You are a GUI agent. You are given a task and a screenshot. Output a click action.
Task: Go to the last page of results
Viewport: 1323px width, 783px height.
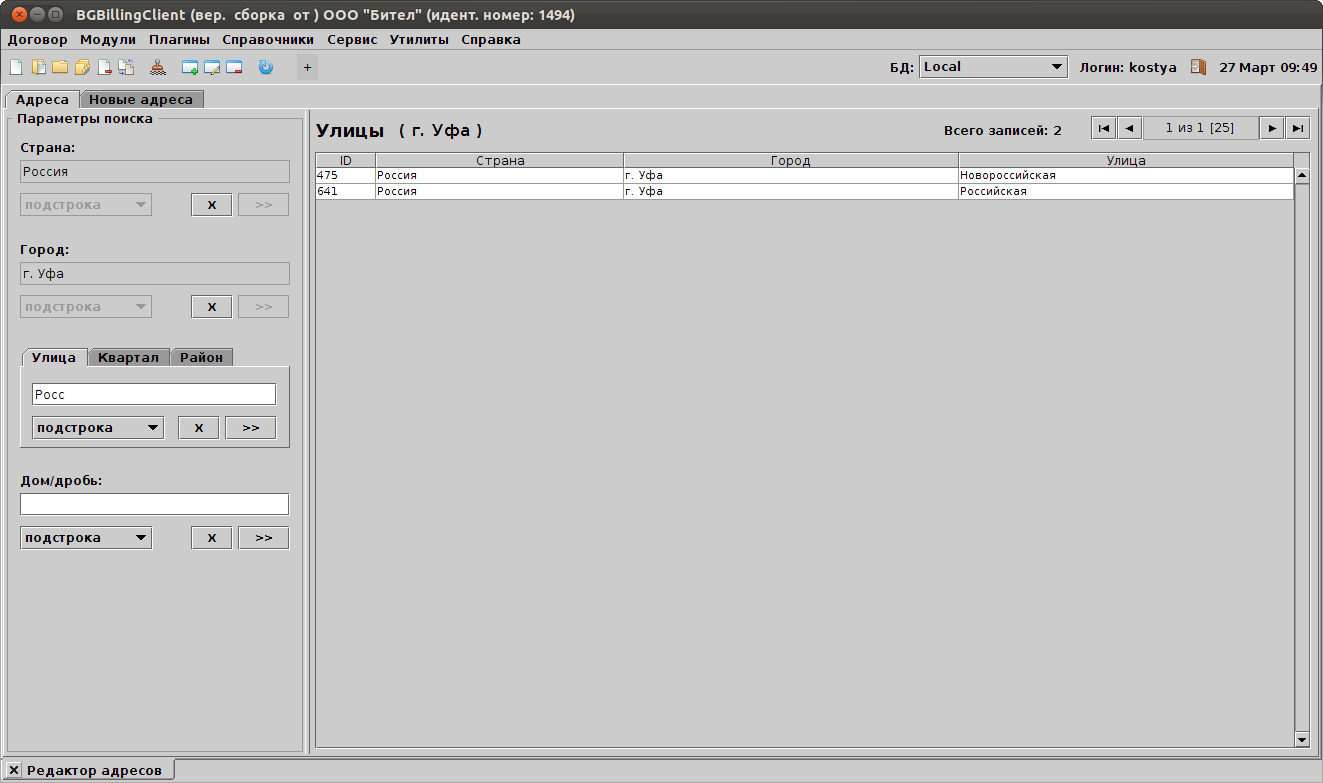[x=1298, y=128]
